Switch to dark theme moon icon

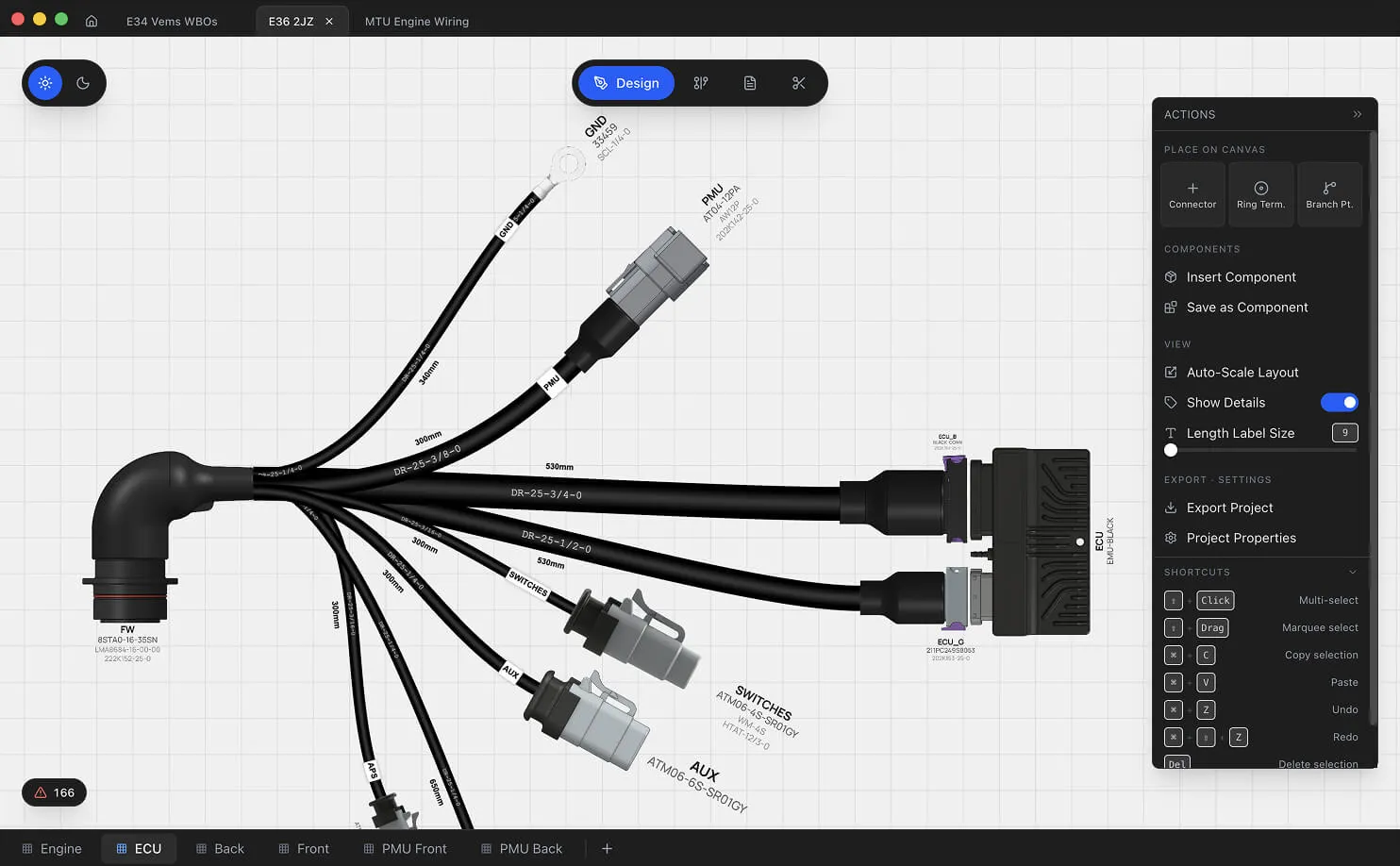pyautogui.click(x=83, y=83)
